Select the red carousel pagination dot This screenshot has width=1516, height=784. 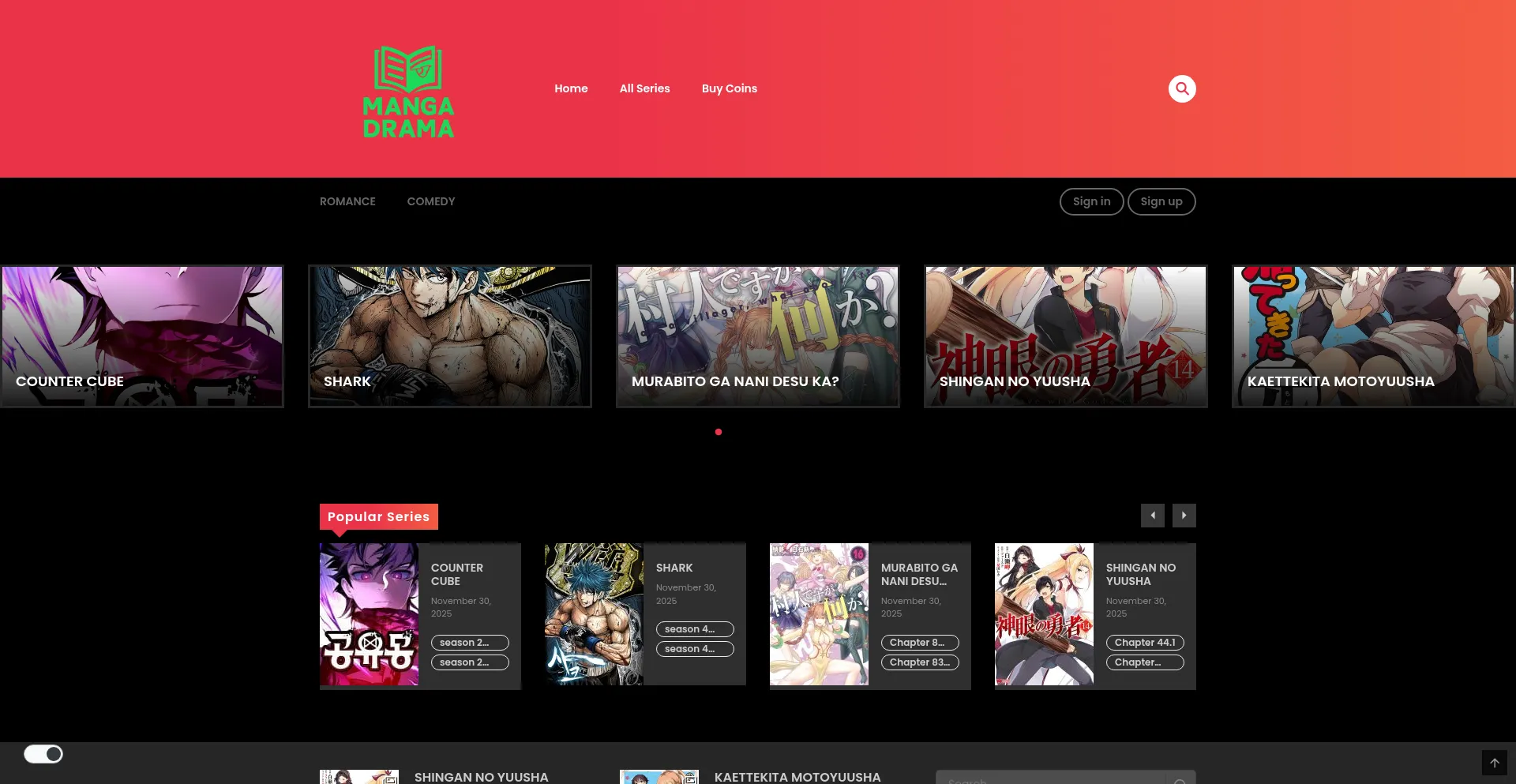coord(719,432)
